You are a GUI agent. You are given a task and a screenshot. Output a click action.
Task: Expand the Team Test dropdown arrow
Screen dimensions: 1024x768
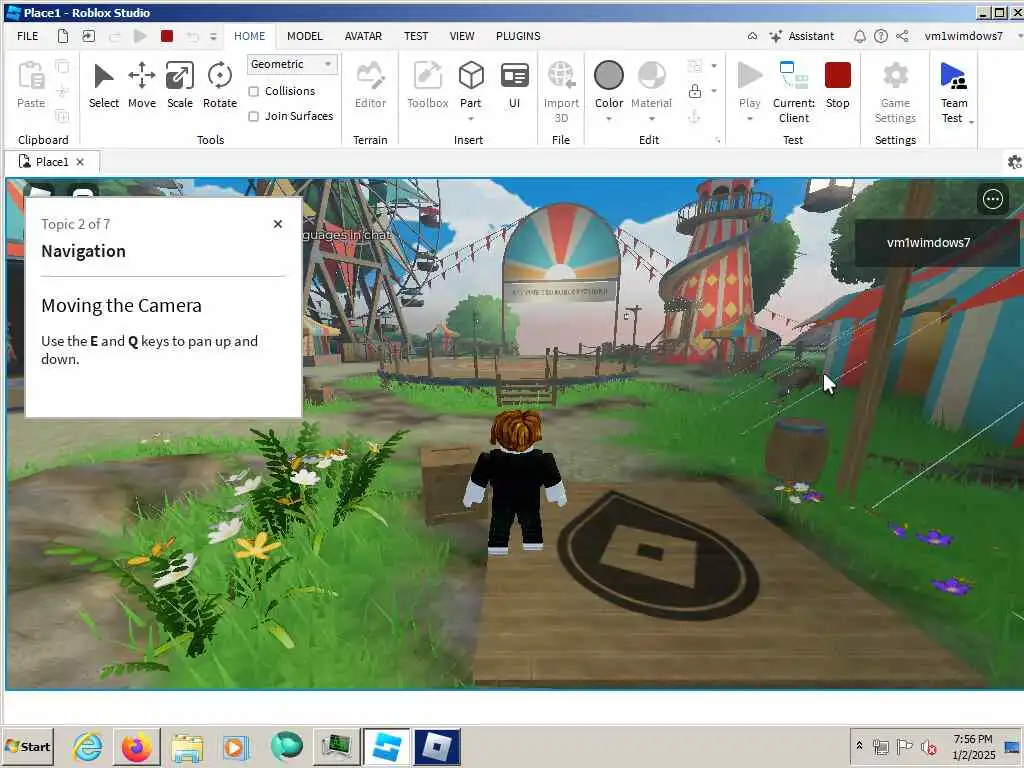tap(972, 122)
